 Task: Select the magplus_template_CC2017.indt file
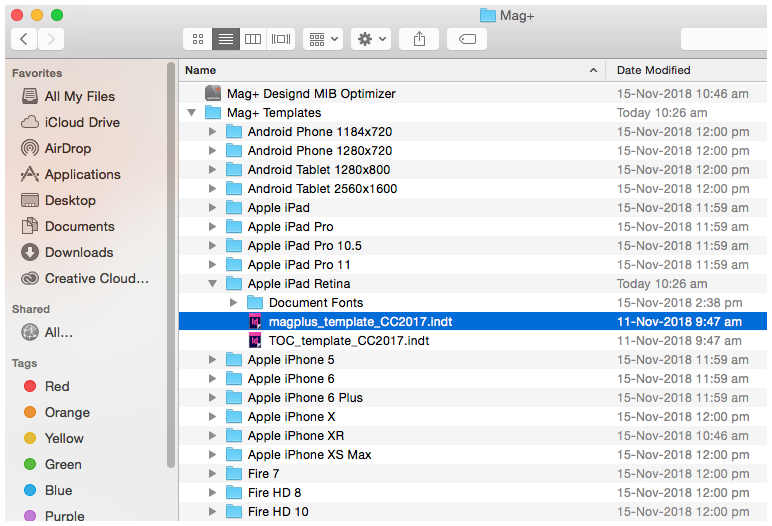click(x=473, y=322)
